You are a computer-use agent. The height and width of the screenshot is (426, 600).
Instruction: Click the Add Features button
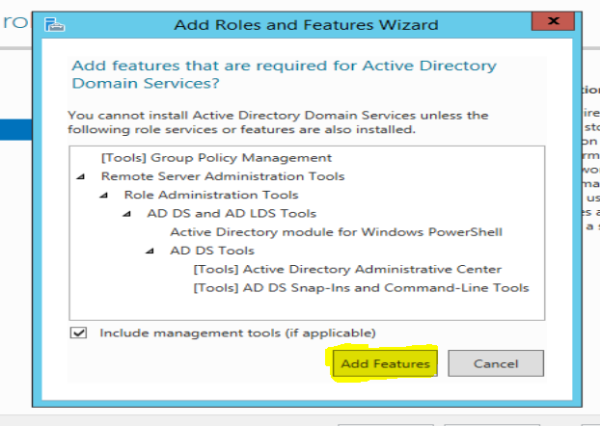pos(385,363)
